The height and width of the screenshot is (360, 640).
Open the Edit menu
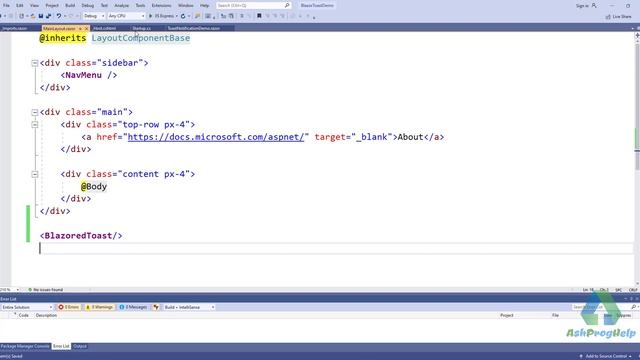coord(20,5)
